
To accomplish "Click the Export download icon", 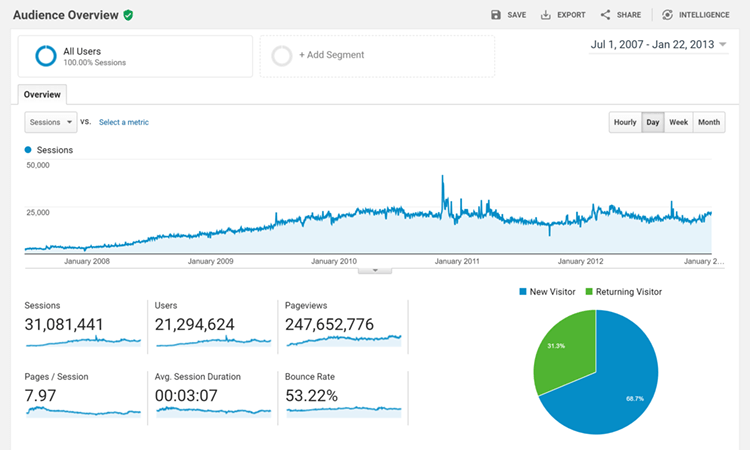I will tap(546, 15).
